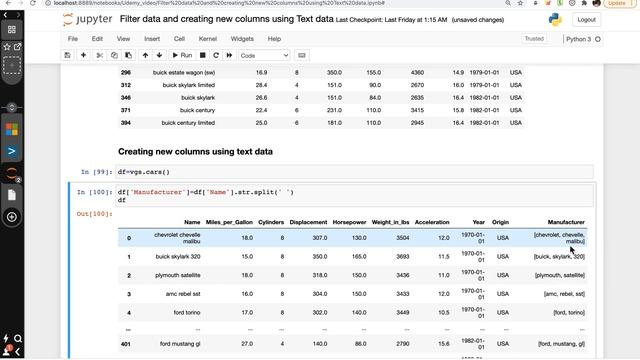
Task: Move selected cell down arrow
Action: [x=159, y=55]
